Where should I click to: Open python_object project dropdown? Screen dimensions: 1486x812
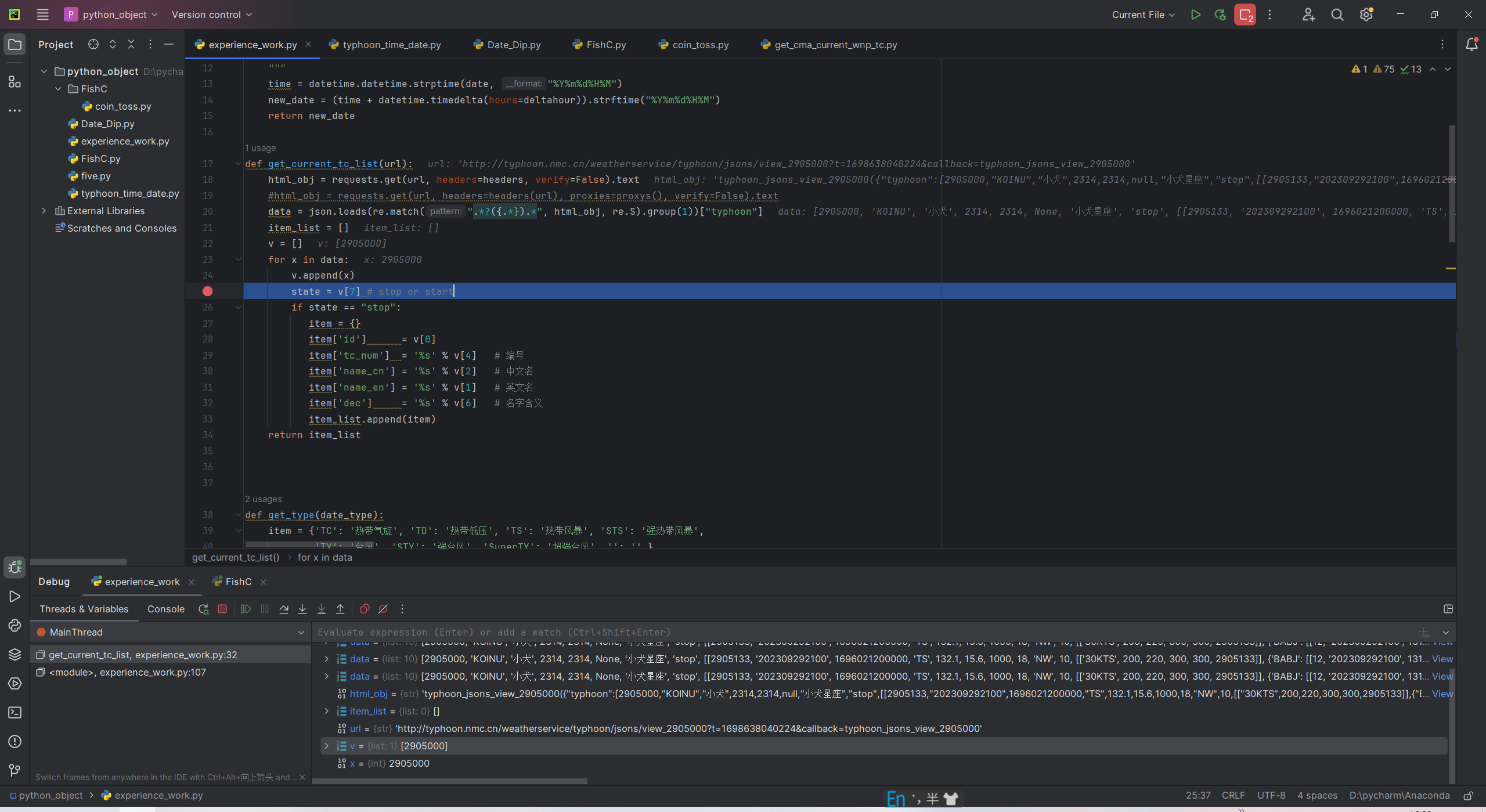111,15
